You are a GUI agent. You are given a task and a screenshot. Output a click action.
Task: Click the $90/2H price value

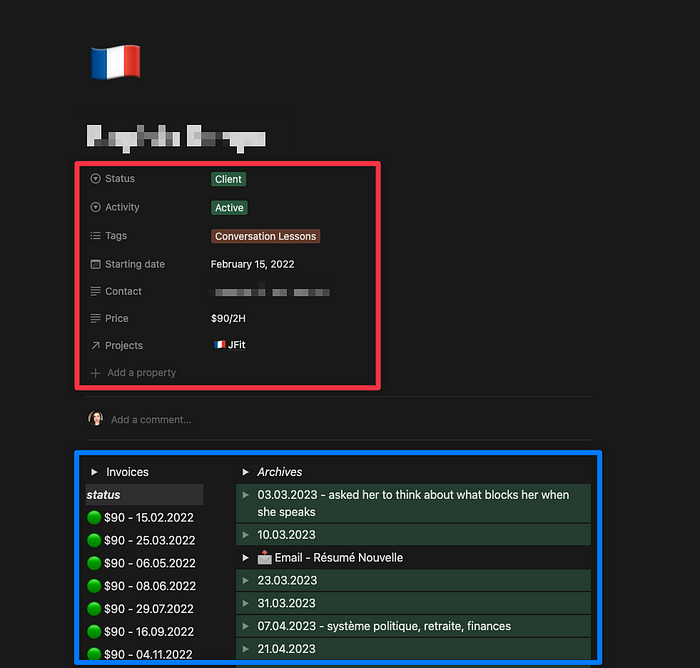pos(228,318)
